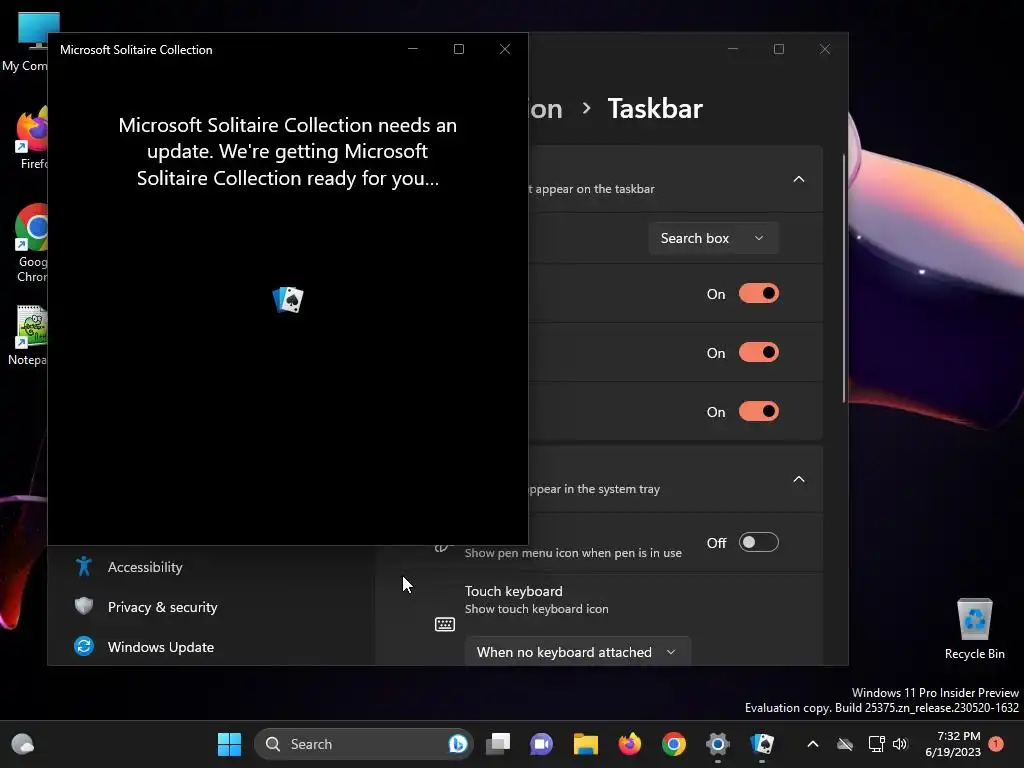
Task: Open the Chat app on the taskbar
Action: pyautogui.click(x=541, y=744)
